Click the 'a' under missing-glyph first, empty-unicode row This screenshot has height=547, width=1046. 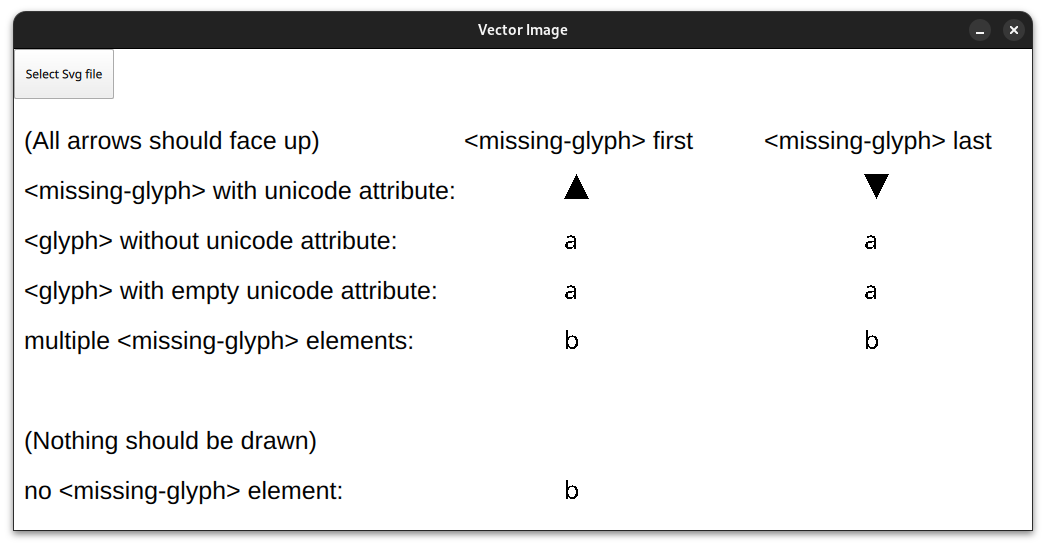click(x=571, y=292)
